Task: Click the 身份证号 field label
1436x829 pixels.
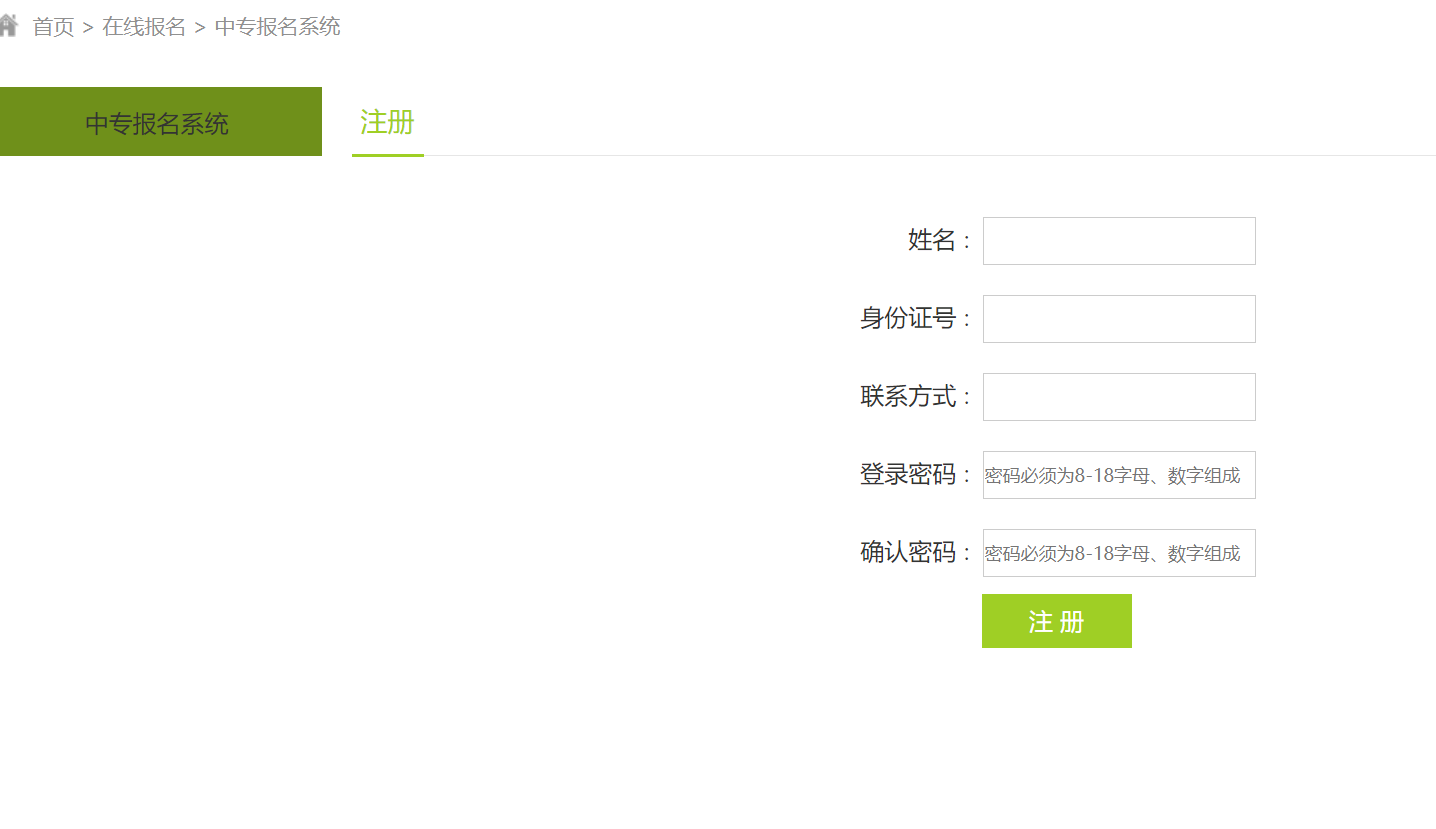Action: click(908, 318)
